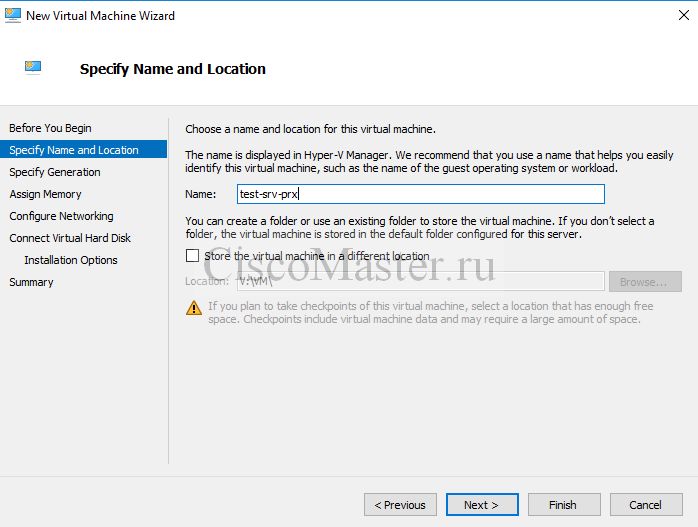Click the checkpoints warning message text

coord(430,312)
